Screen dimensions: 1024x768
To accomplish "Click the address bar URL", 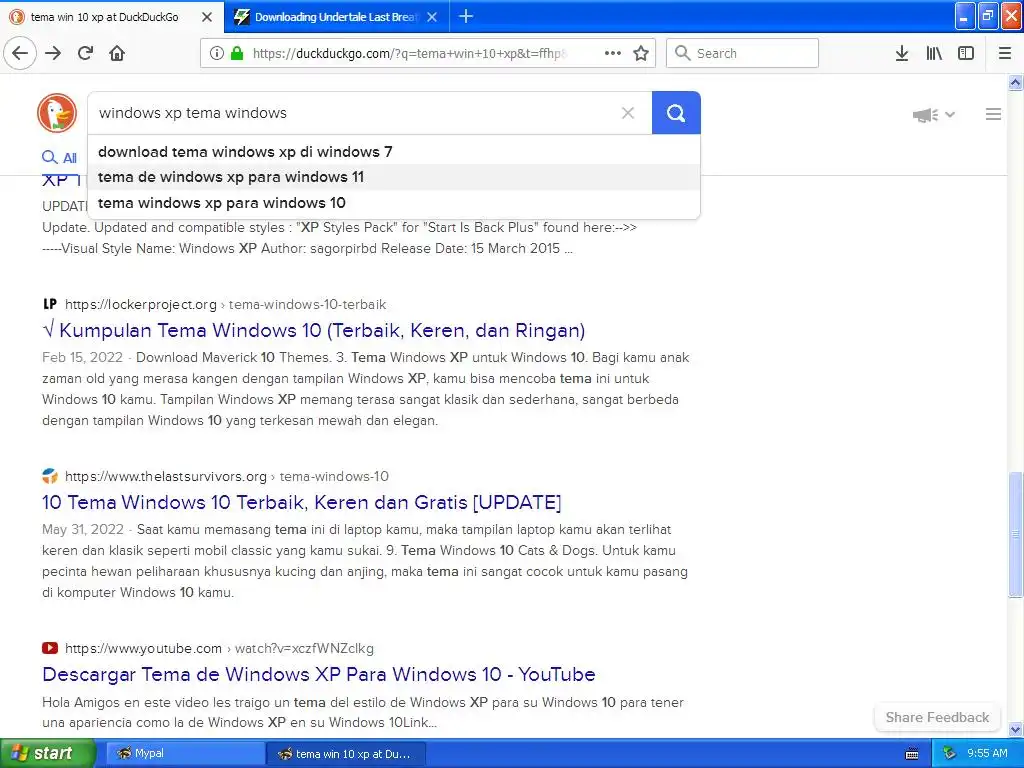I will (409, 54).
